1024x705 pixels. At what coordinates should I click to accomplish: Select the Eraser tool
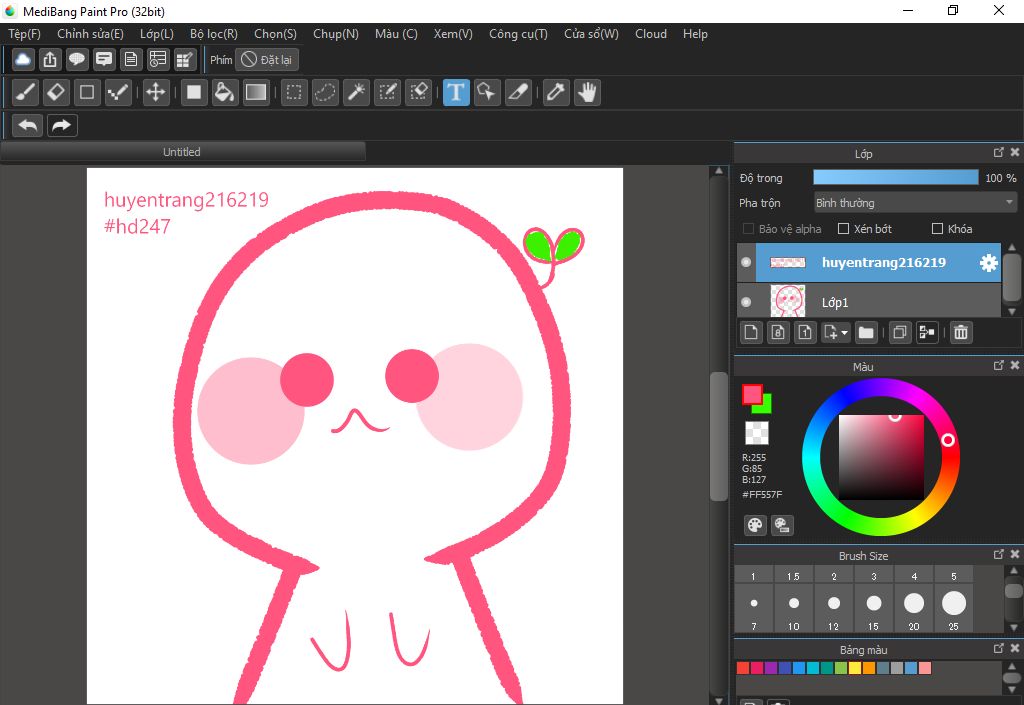click(x=56, y=93)
